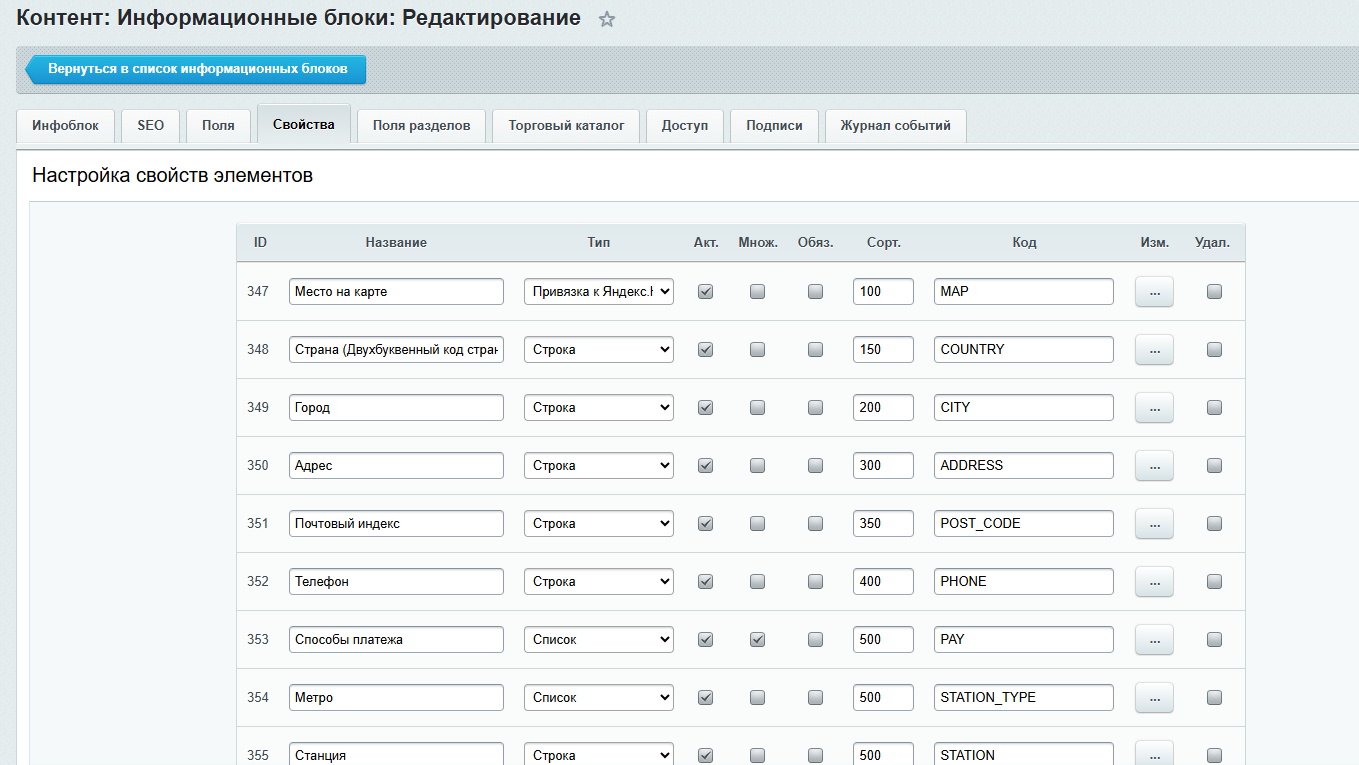Viewport: 1359px width, 765px height.
Task: Open type dropdown for Почтовый индекс
Action: (598, 524)
